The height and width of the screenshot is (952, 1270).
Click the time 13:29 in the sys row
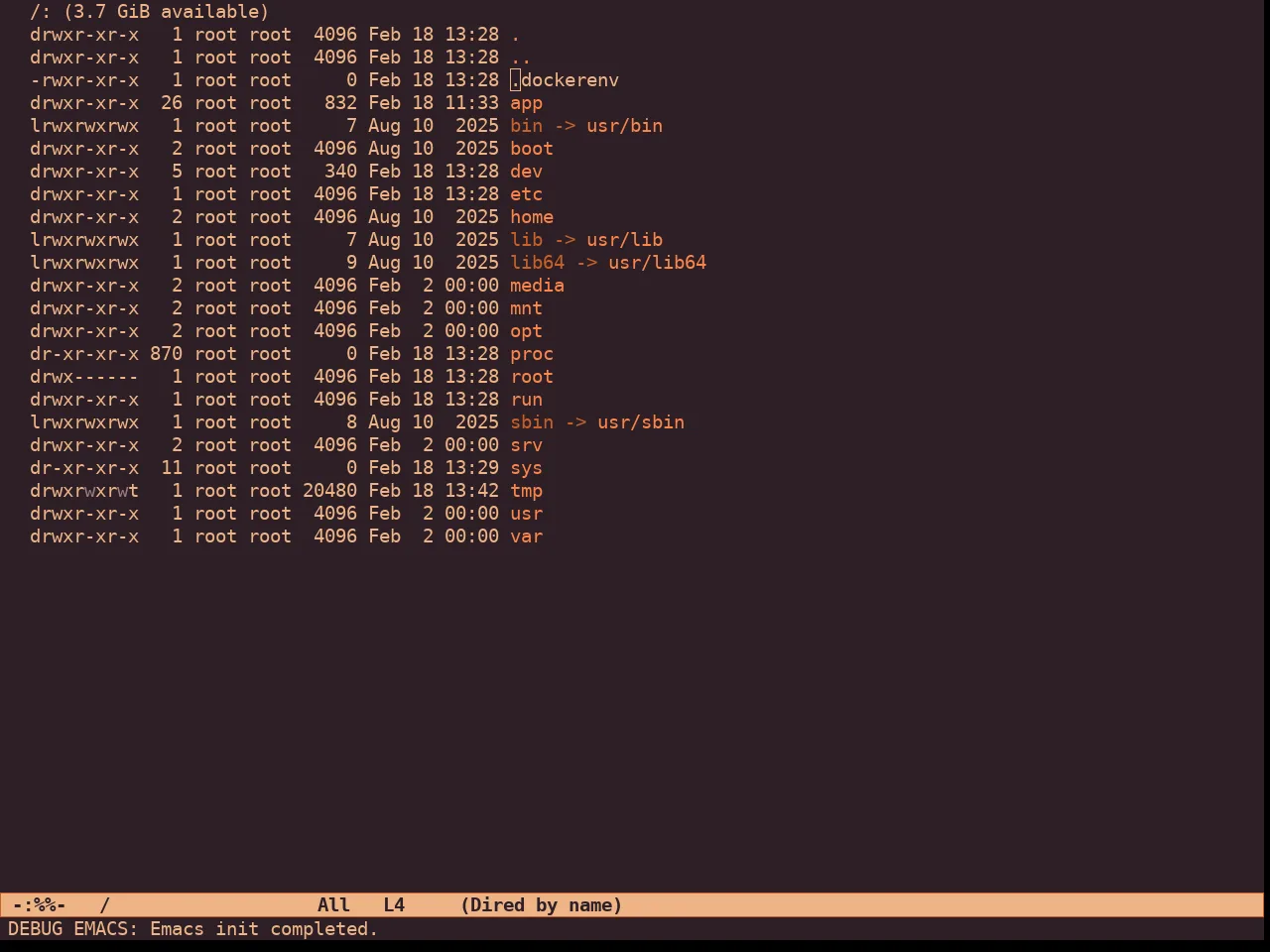coord(471,468)
